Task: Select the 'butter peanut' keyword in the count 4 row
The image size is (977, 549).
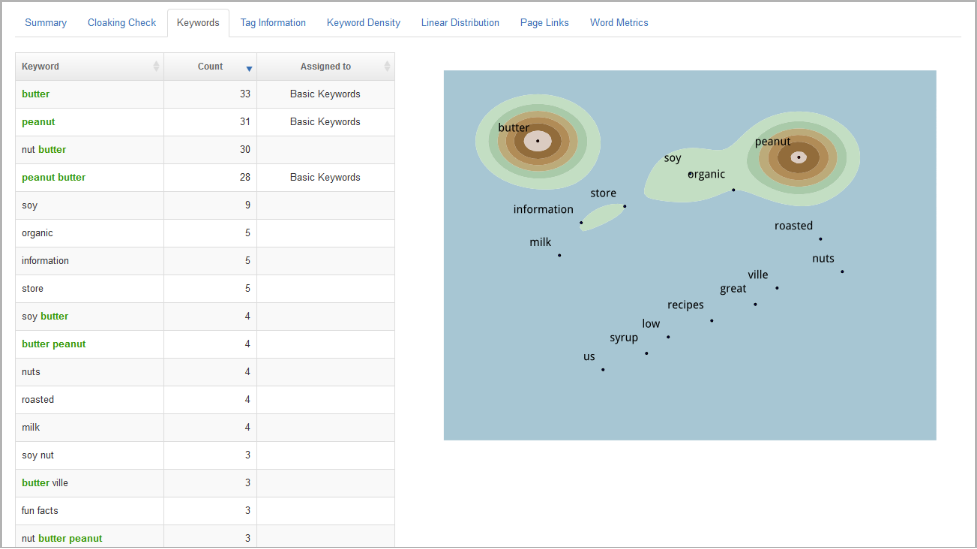Action: [54, 344]
